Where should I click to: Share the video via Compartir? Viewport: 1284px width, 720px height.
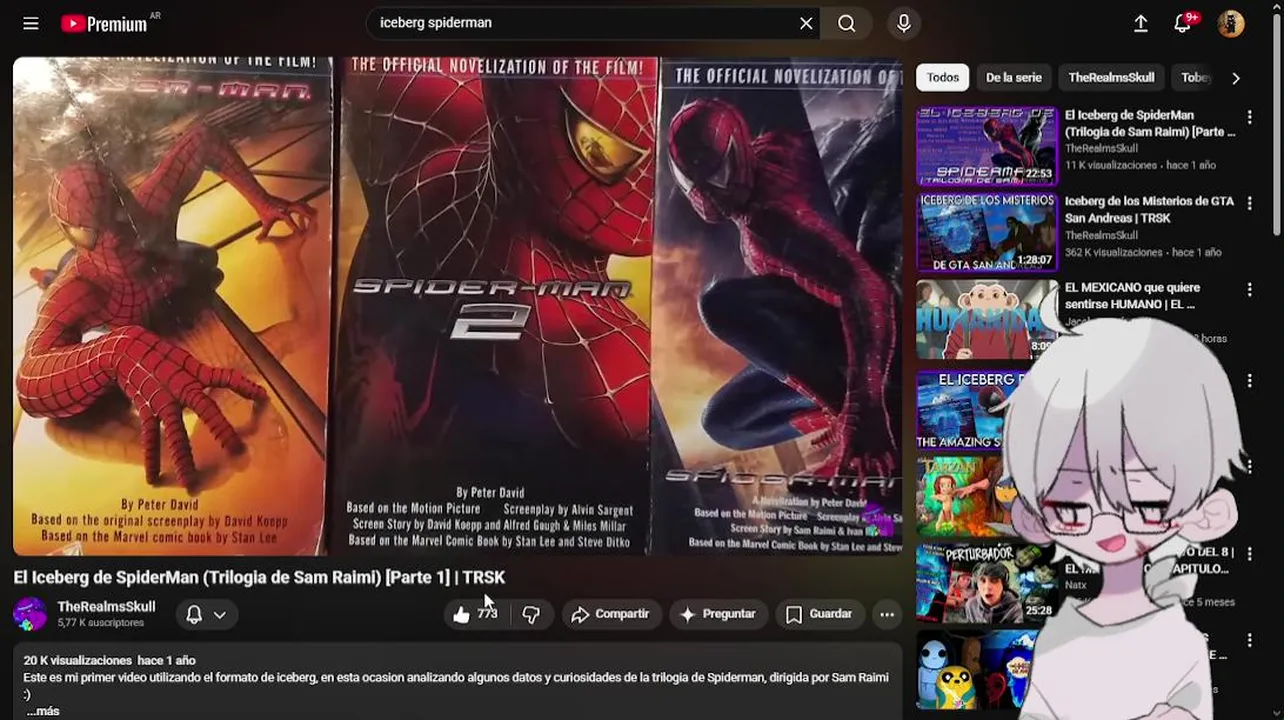[610, 614]
